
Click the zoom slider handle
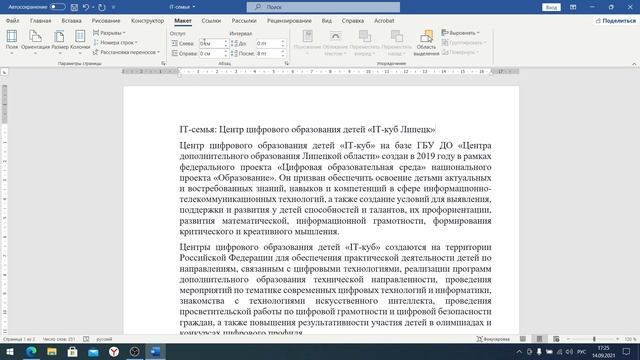(x=594, y=339)
